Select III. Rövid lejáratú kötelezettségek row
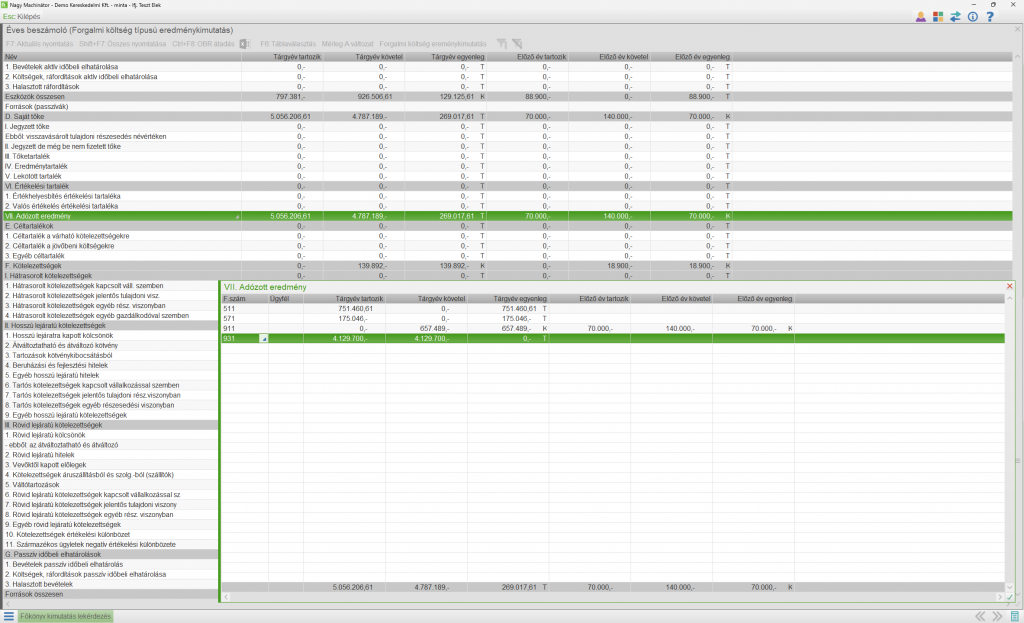This screenshot has width=1024, height=623. 110,425
